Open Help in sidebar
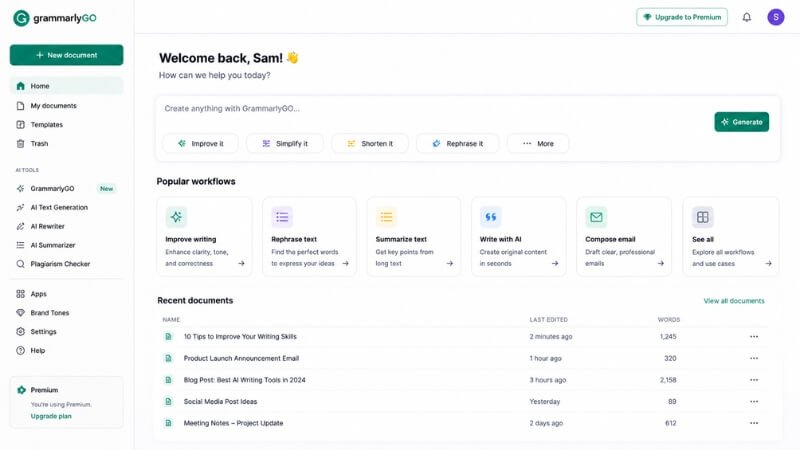The image size is (800, 450). point(66,351)
